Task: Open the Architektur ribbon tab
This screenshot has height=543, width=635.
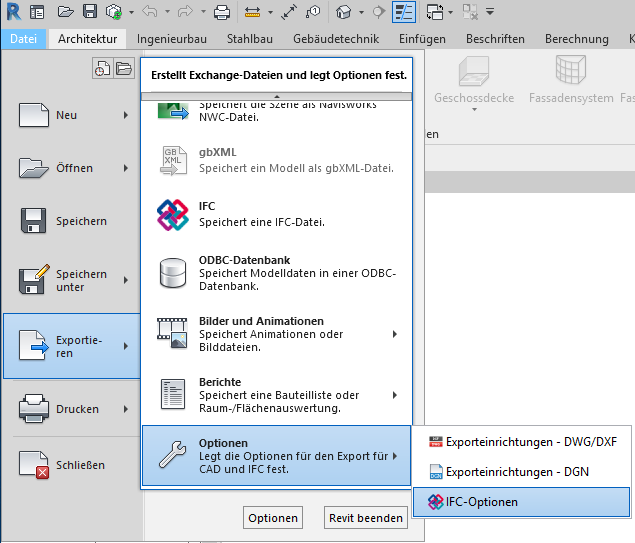Action: coord(87,39)
